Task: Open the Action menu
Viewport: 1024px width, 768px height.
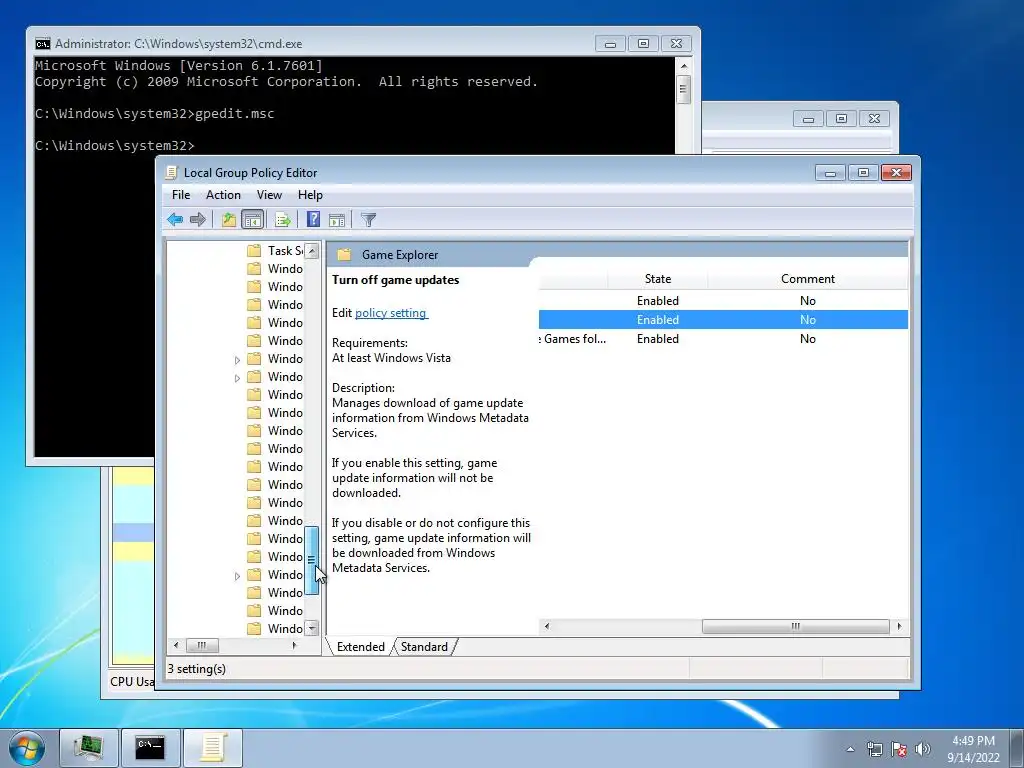Action: click(223, 195)
